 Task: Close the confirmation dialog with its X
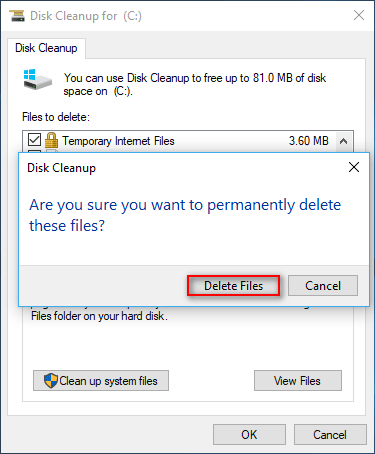(x=354, y=167)
